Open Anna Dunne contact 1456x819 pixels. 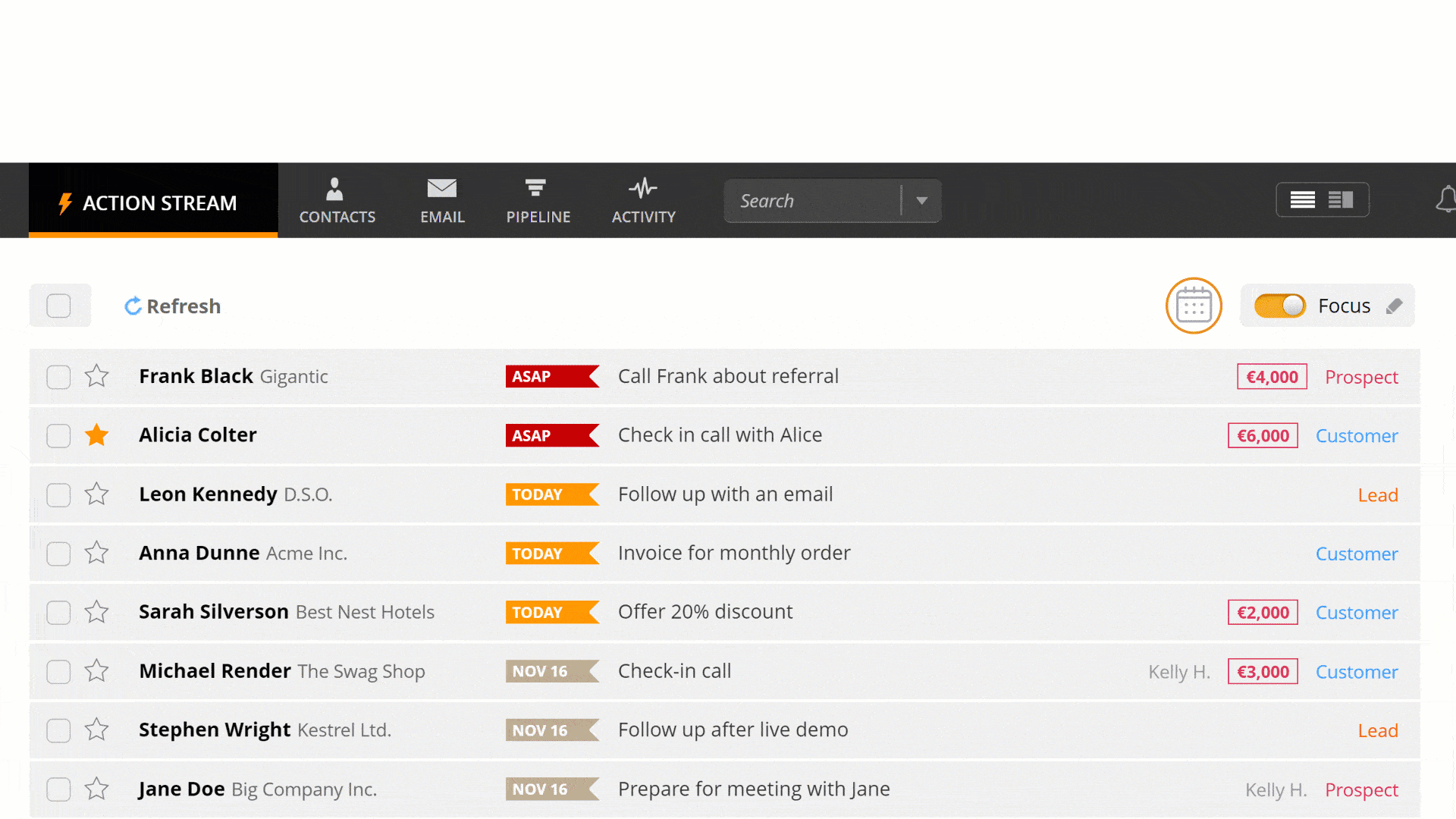point(199,554)
